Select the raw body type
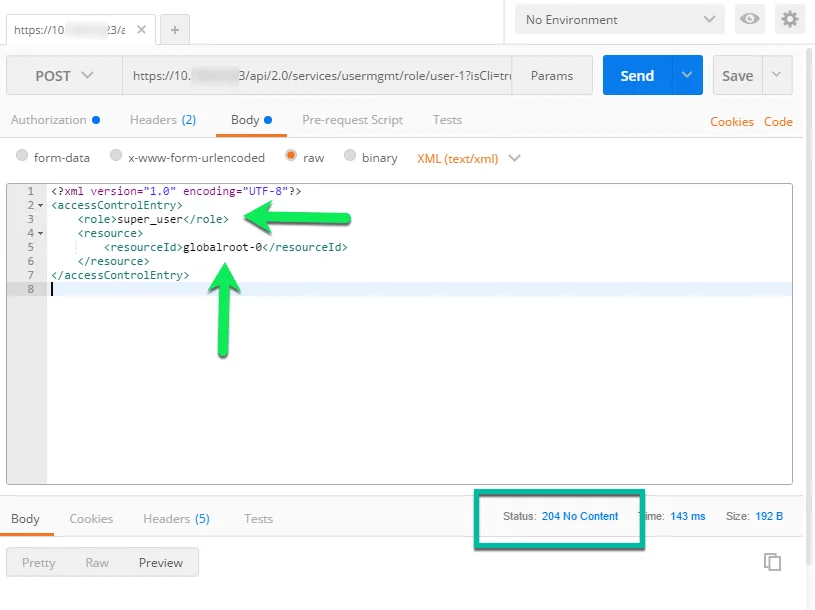815x610 pixels. point(291,157)
